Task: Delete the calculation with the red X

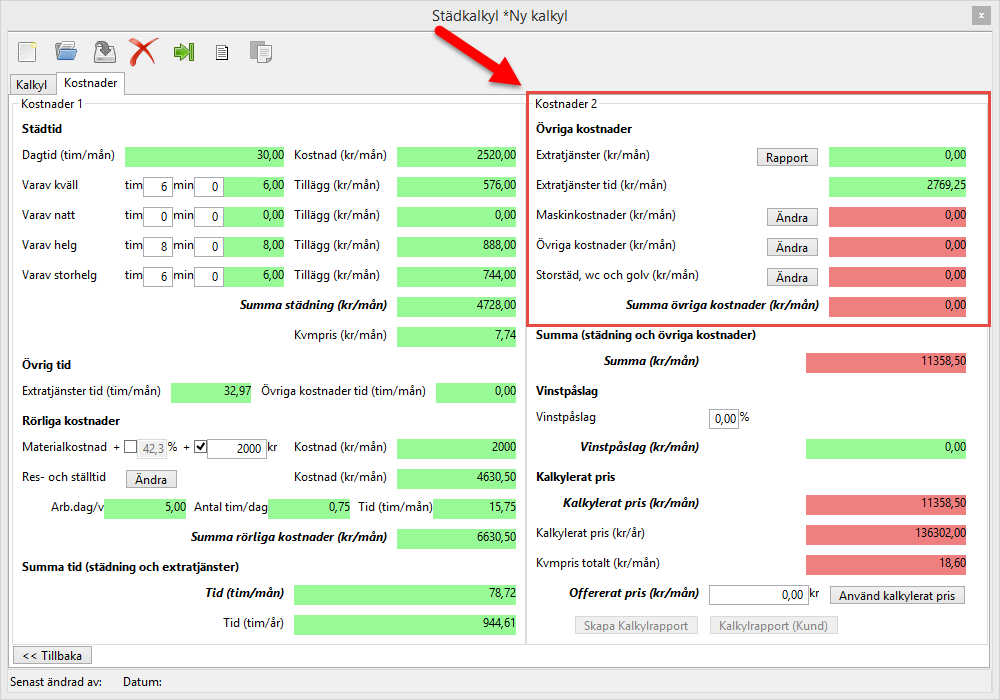Action: (144, 51)
